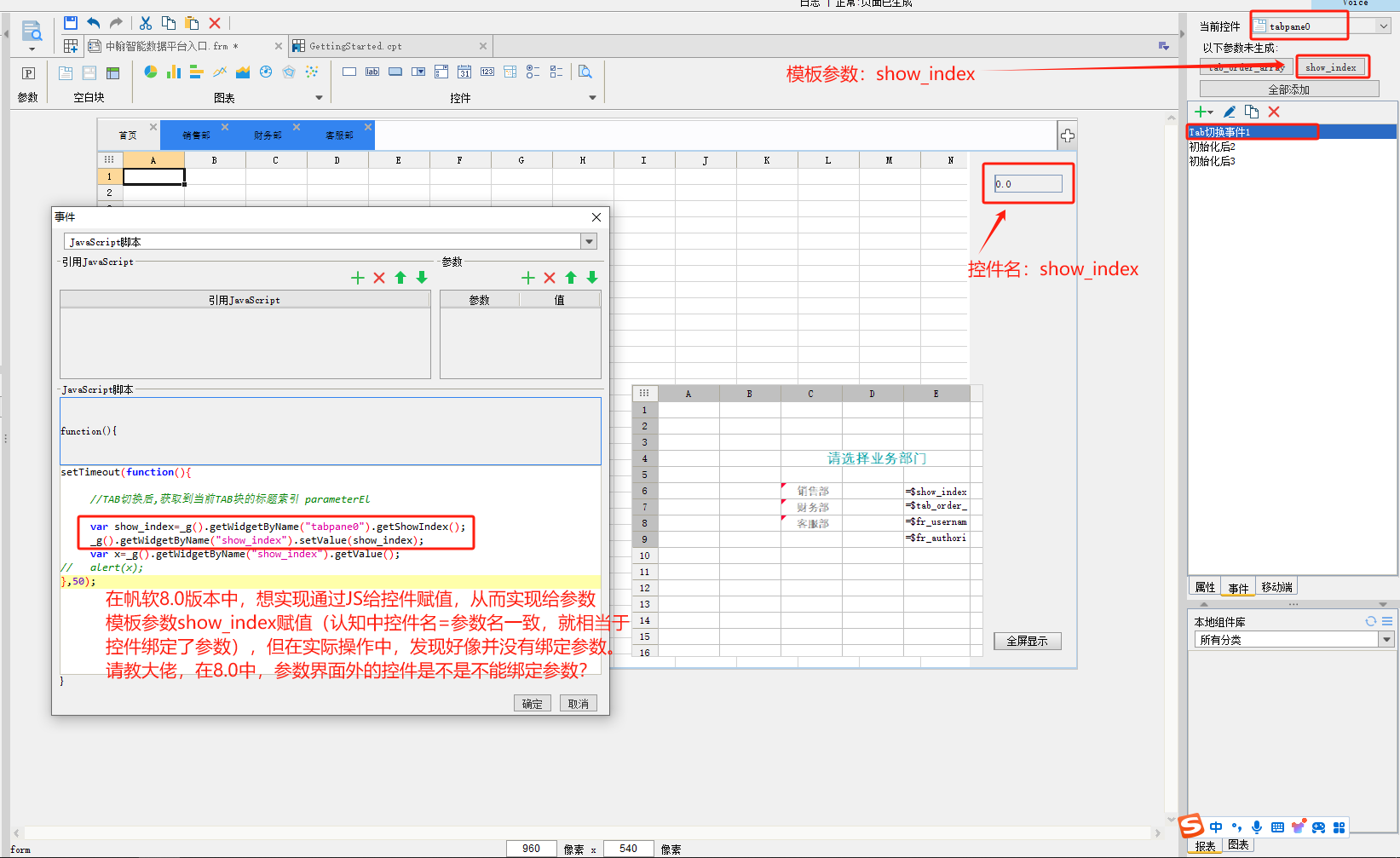Viewport: 1400px width, 858px height.
Task: Add a label widget
Action: pyautogui.click(x=372, y=72)
